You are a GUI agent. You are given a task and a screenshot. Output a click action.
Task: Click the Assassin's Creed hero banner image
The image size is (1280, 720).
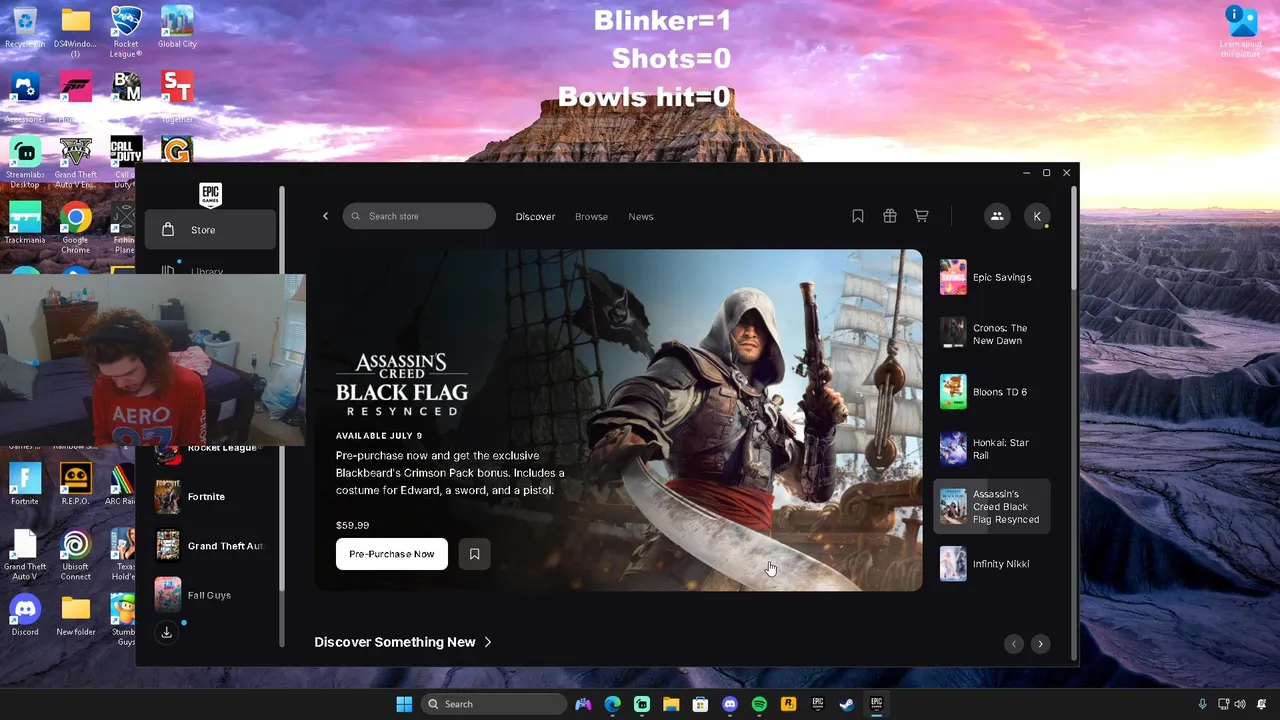click(618, 420)
